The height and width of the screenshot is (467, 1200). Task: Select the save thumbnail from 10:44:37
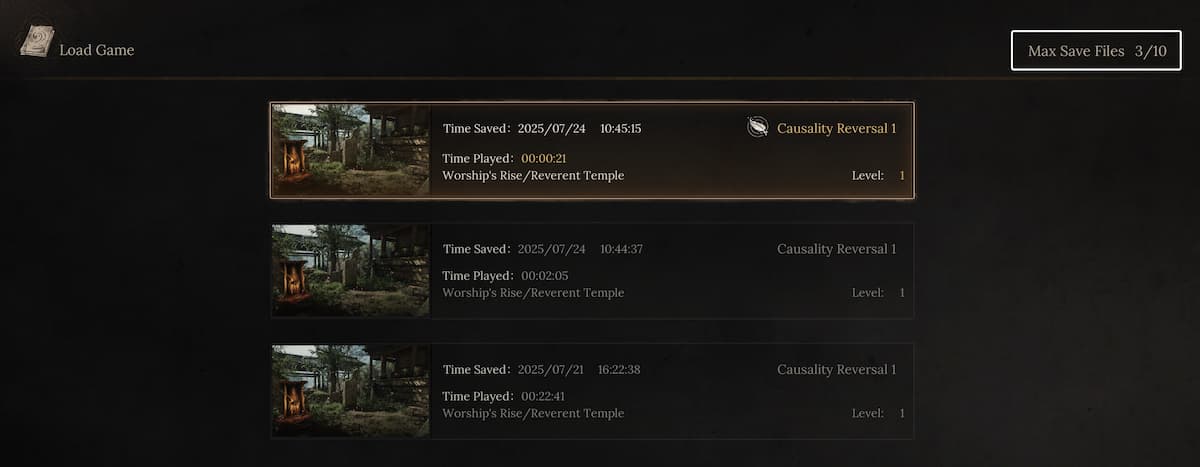(351, 270)
